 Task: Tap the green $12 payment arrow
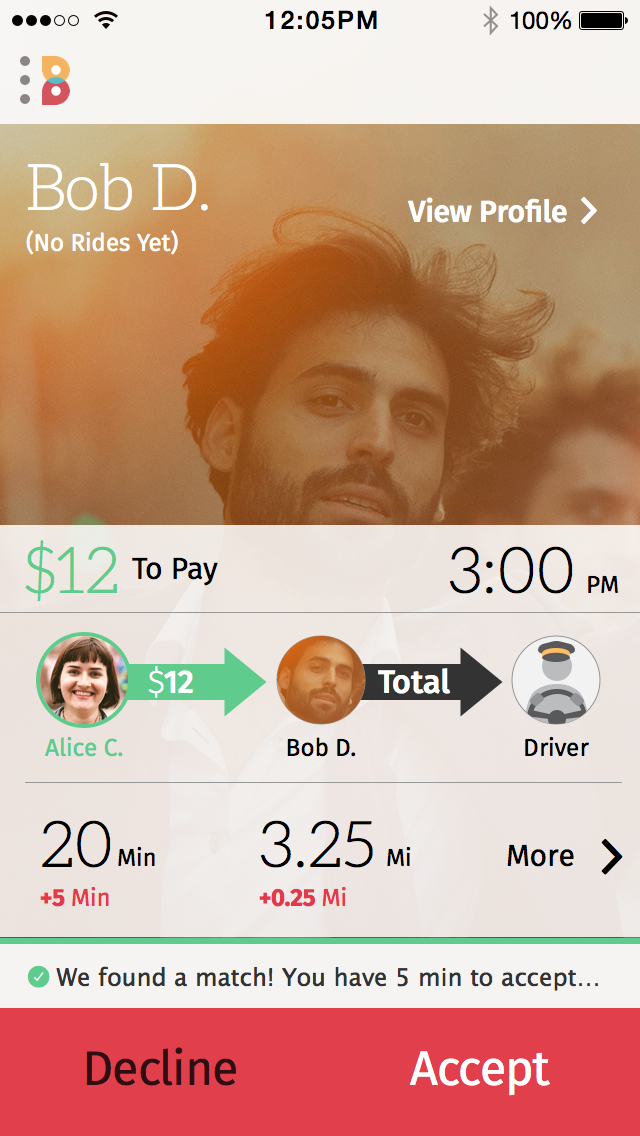click(198, 682)
